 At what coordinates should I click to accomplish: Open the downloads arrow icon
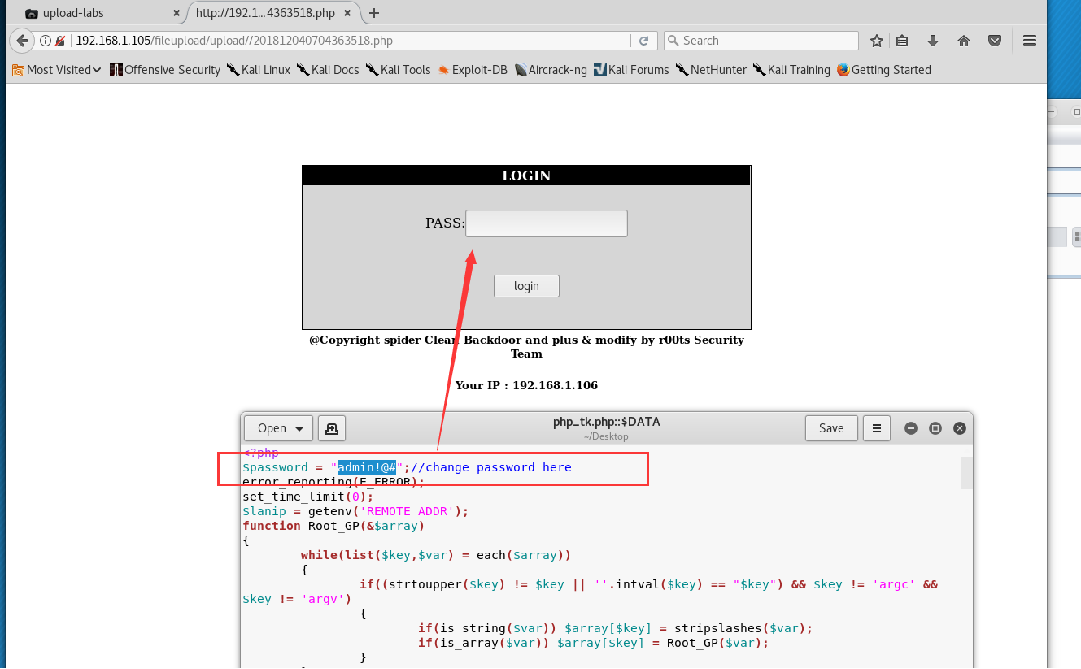pos(933,41)
